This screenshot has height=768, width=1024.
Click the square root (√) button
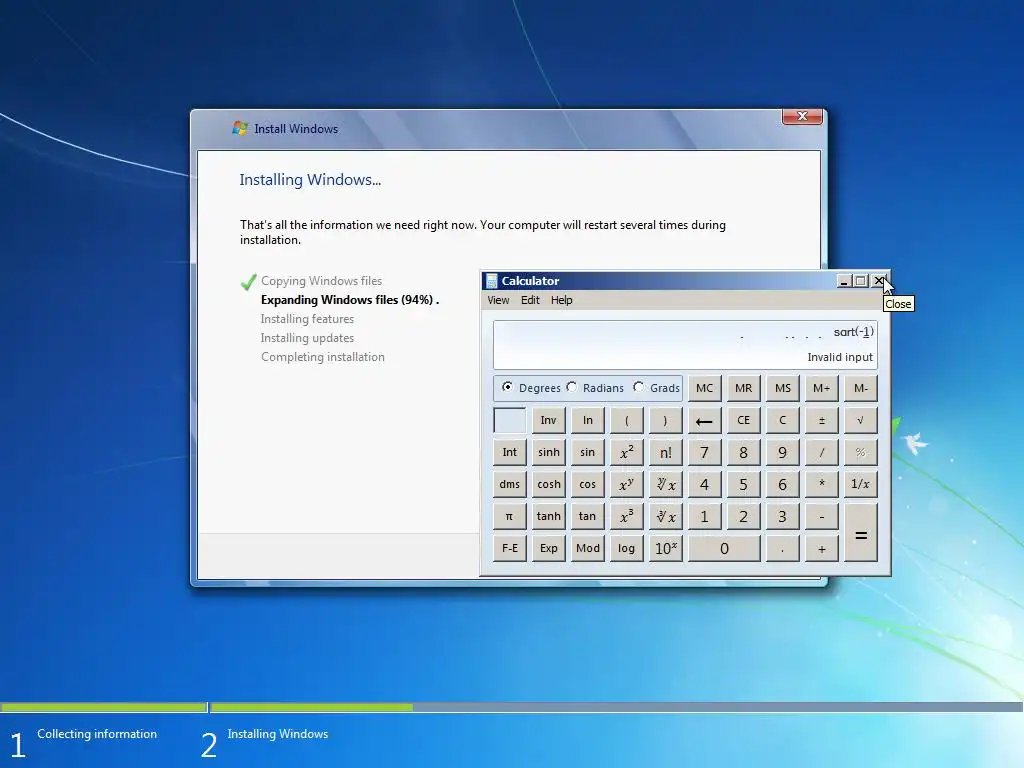pyautogui.click(x=860, y=421)
